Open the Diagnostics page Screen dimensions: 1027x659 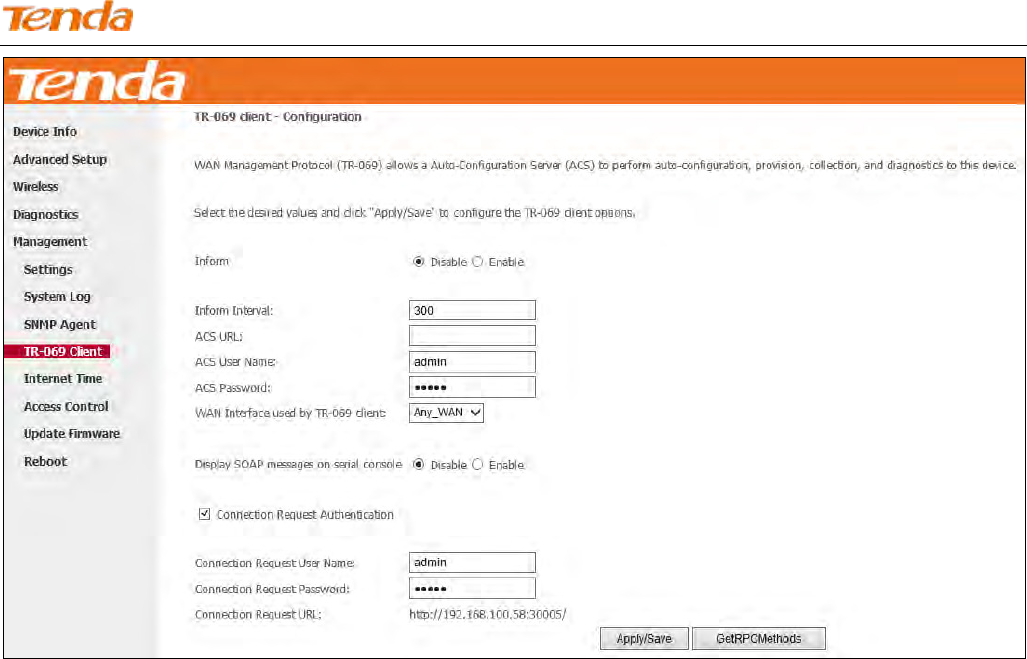[x=45, y=214]
